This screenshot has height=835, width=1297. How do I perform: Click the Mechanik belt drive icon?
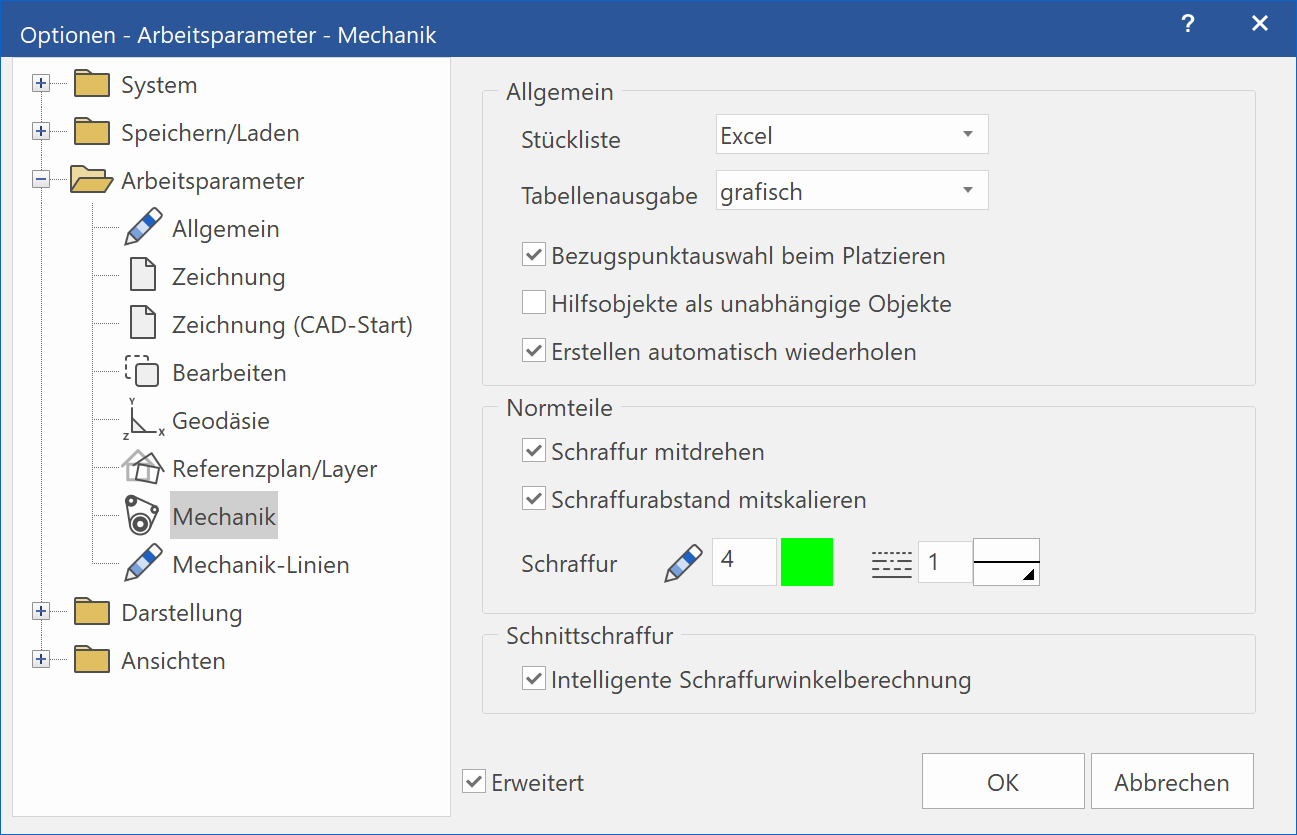click(x=143, y=516)
